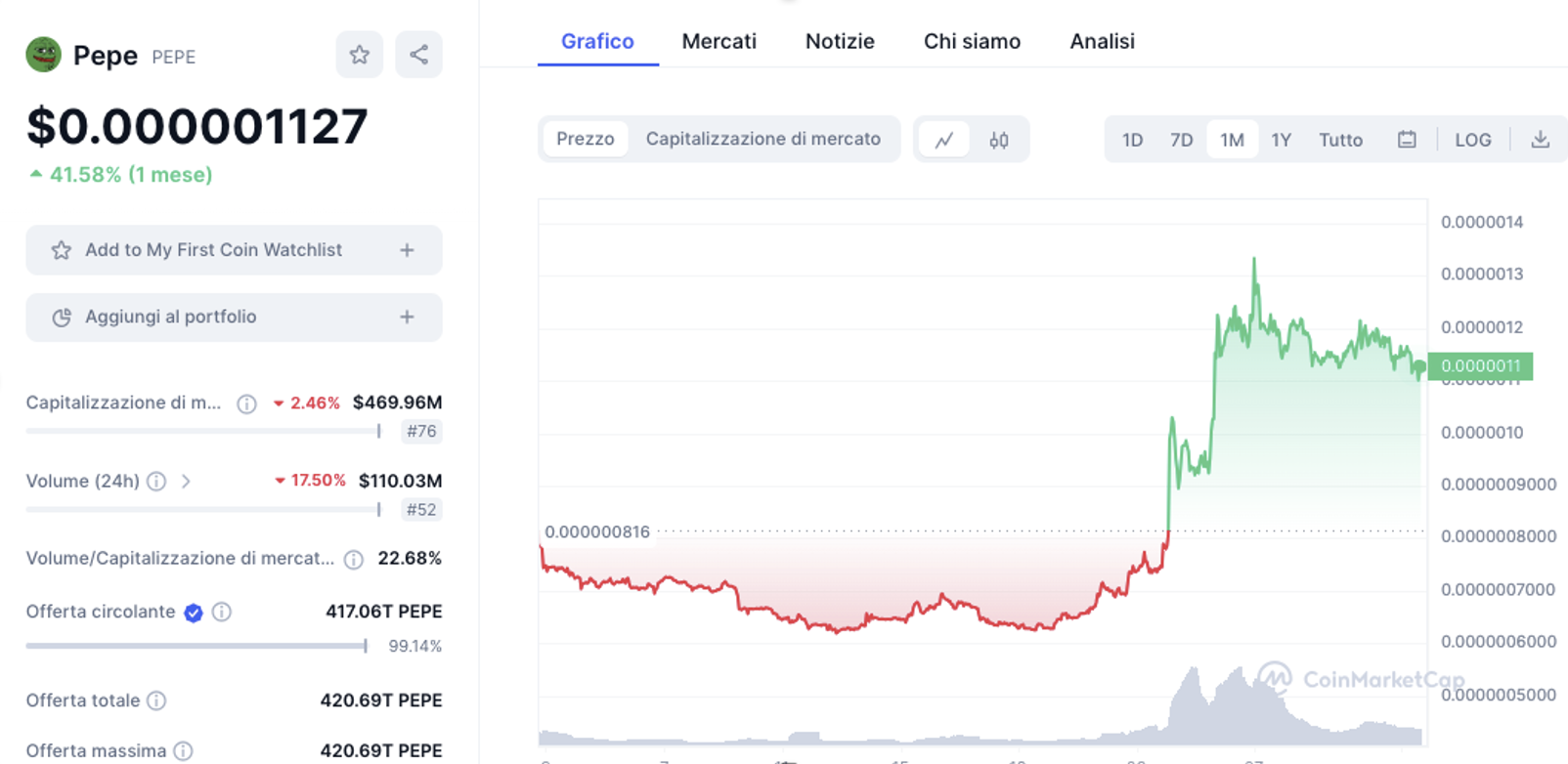Image resolution: width=1568 pixels, height=764 pixels.
Task: Toggle the LOG scale option
Action: point(1473,140)
